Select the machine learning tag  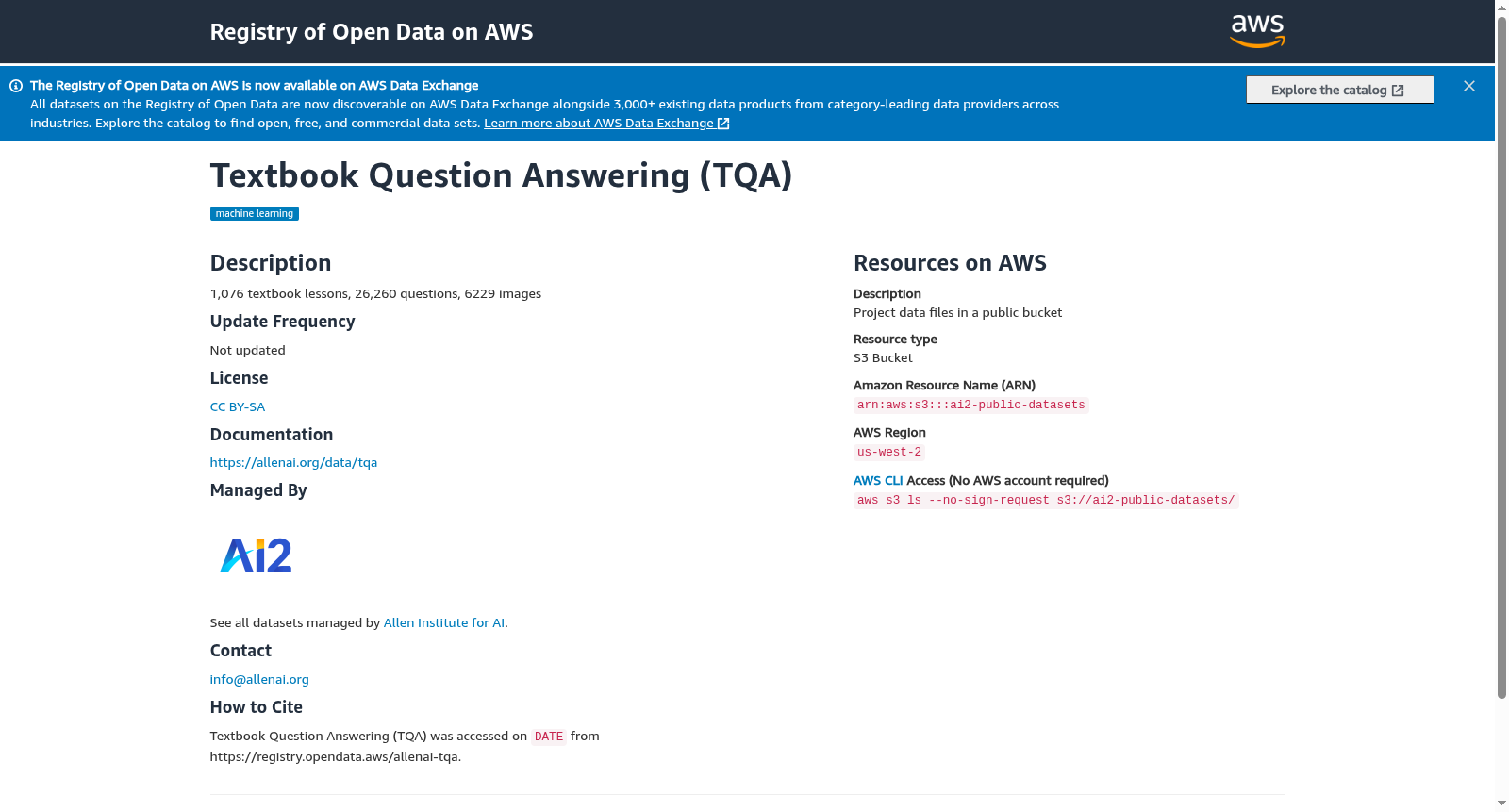tap(255, 214)
